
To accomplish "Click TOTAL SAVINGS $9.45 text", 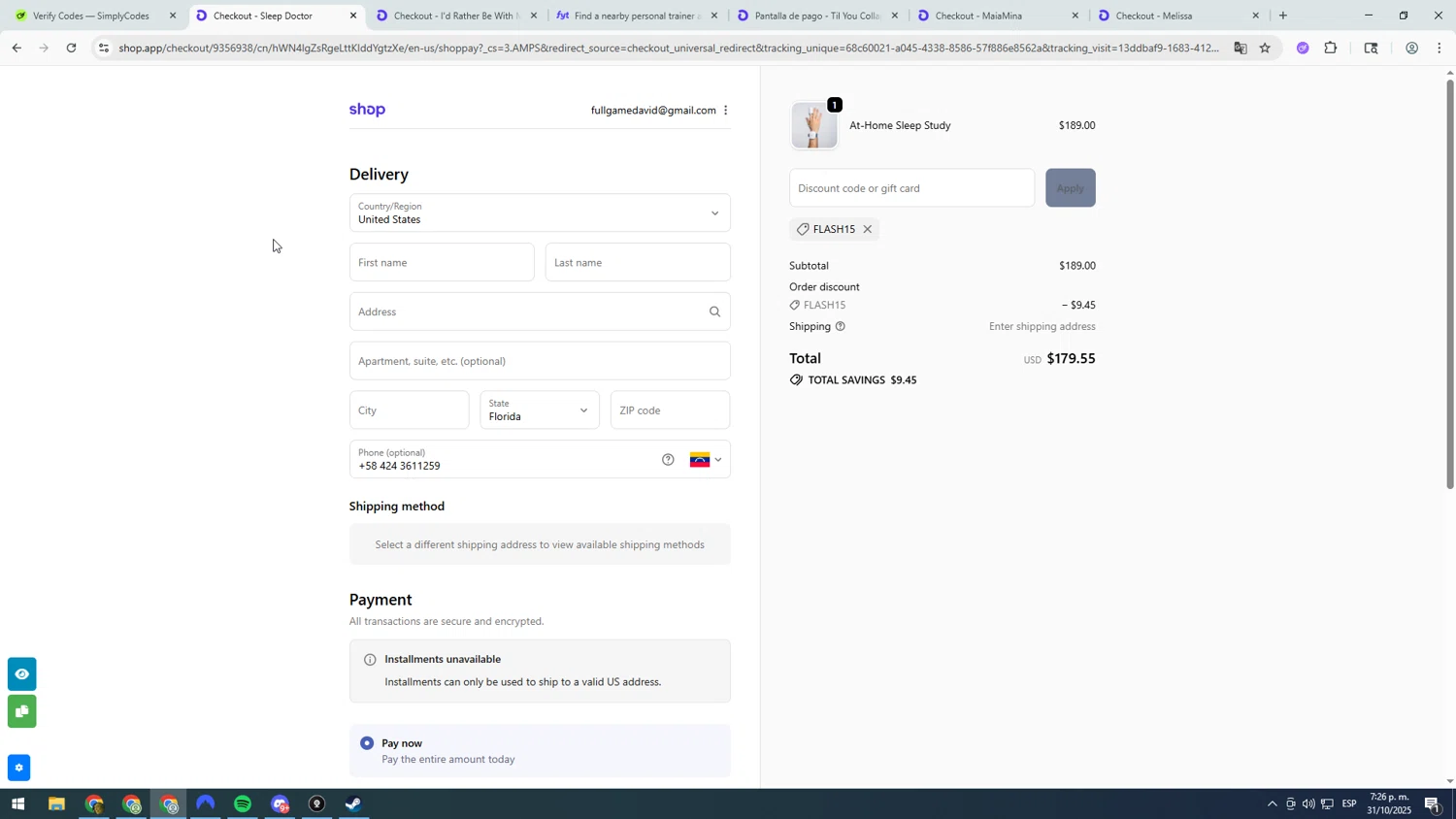I will (x=862, y=380).
